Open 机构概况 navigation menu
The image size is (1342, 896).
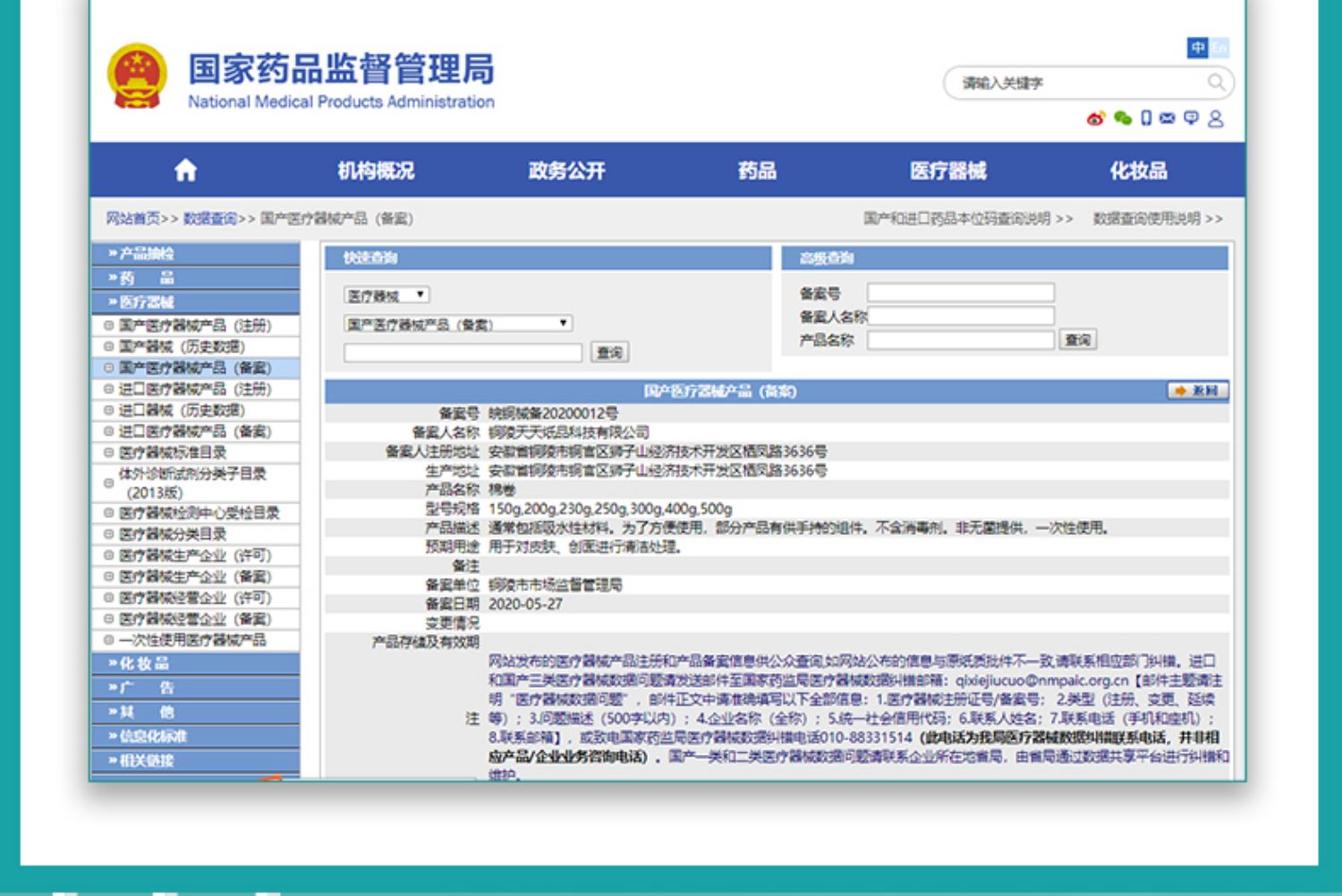coord(376,171)
